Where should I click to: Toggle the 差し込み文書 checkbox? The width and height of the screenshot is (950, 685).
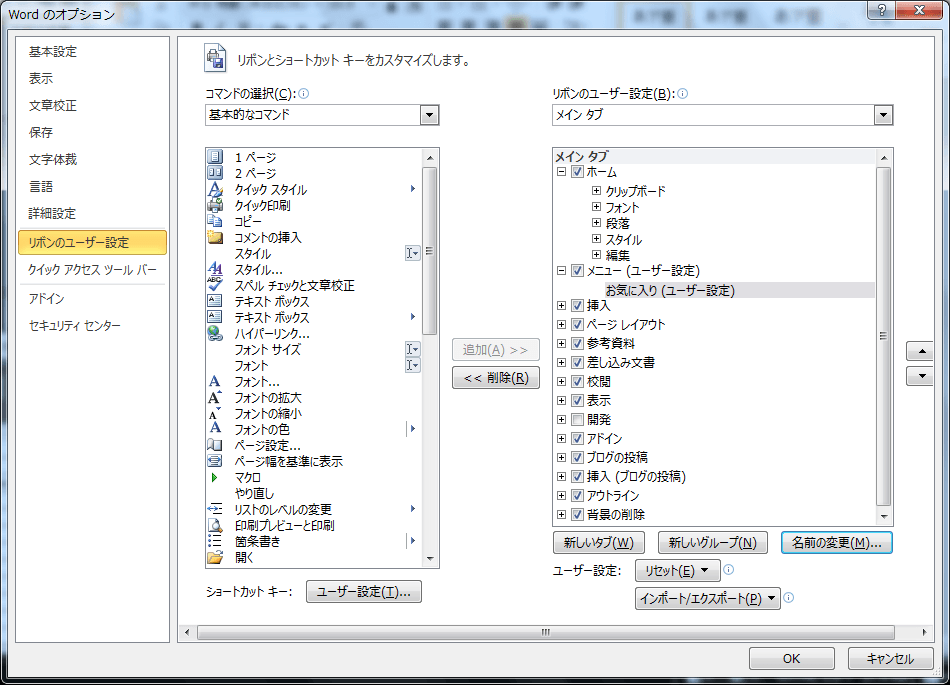[x=577, y=362]
